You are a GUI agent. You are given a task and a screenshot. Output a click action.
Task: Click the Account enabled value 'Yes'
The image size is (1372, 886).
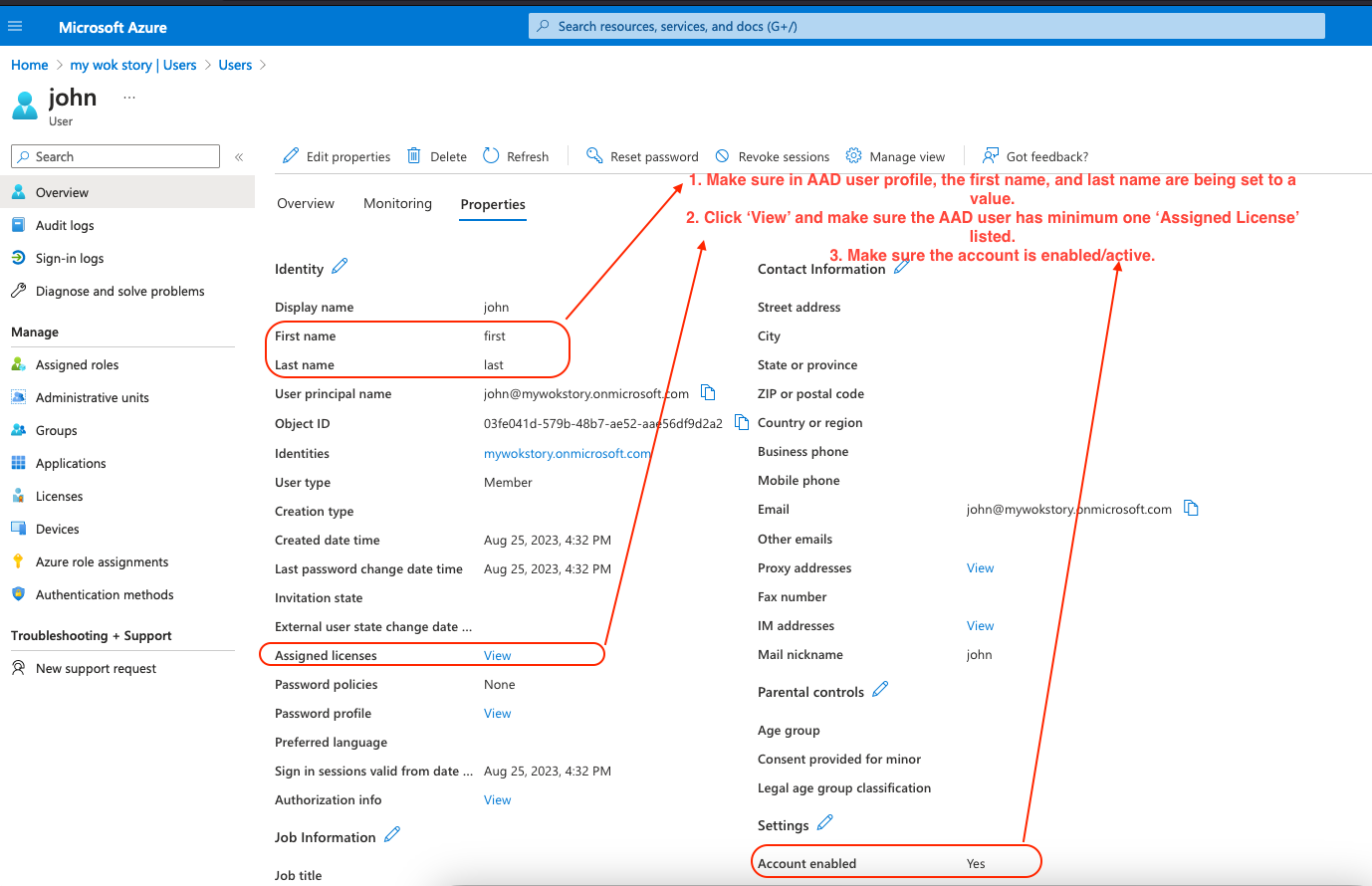point(976,863)
